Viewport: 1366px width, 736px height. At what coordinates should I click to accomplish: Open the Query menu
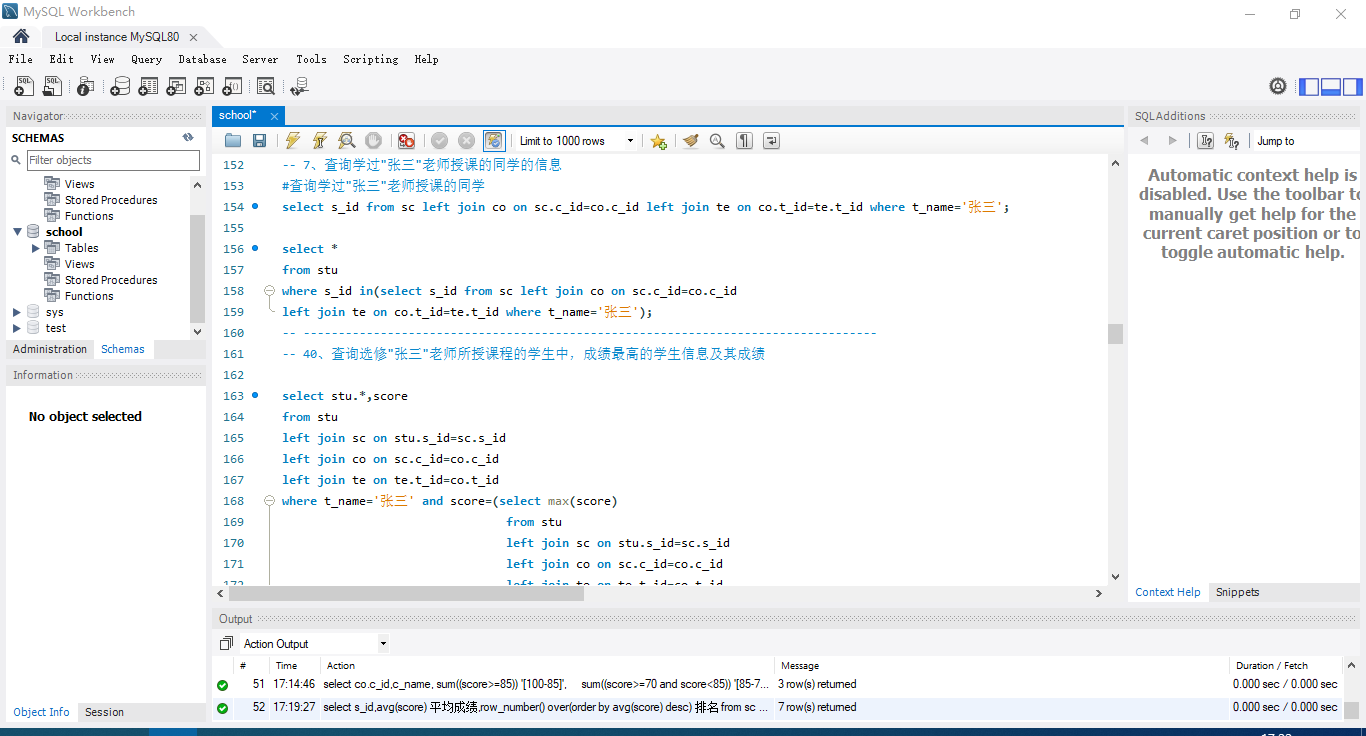coord(146,59)
